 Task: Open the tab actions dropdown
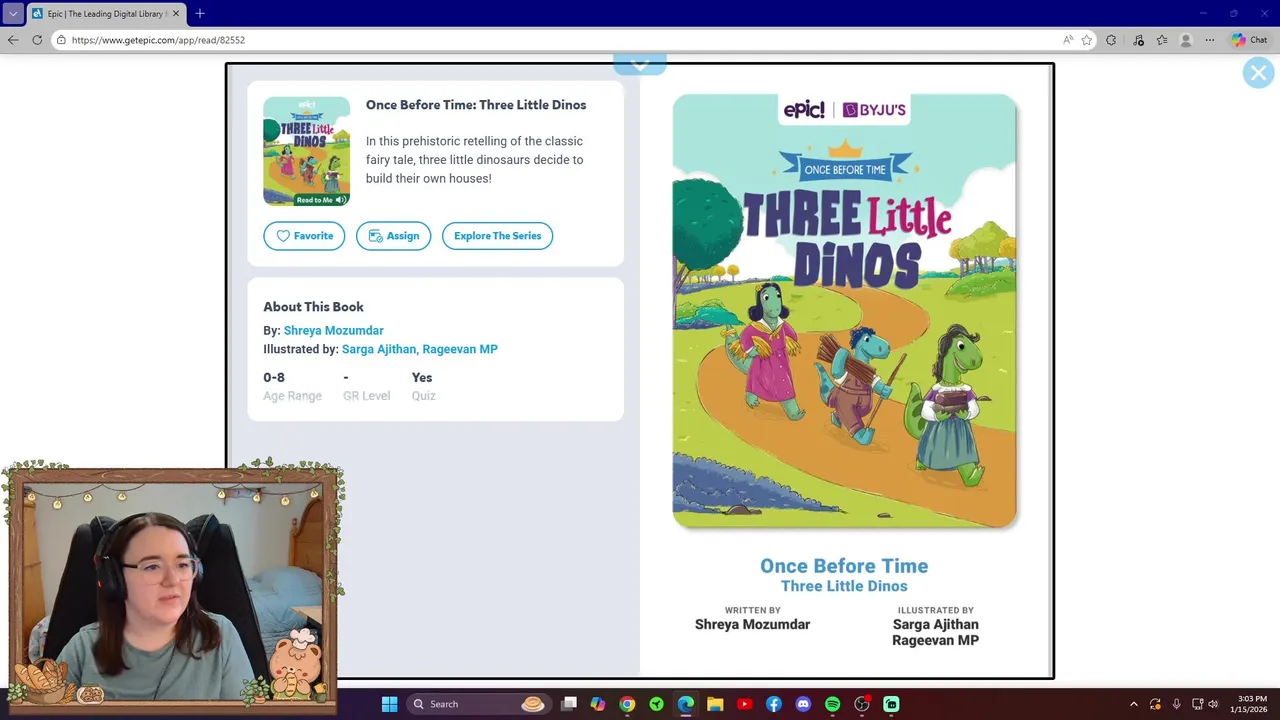[13, 14]
